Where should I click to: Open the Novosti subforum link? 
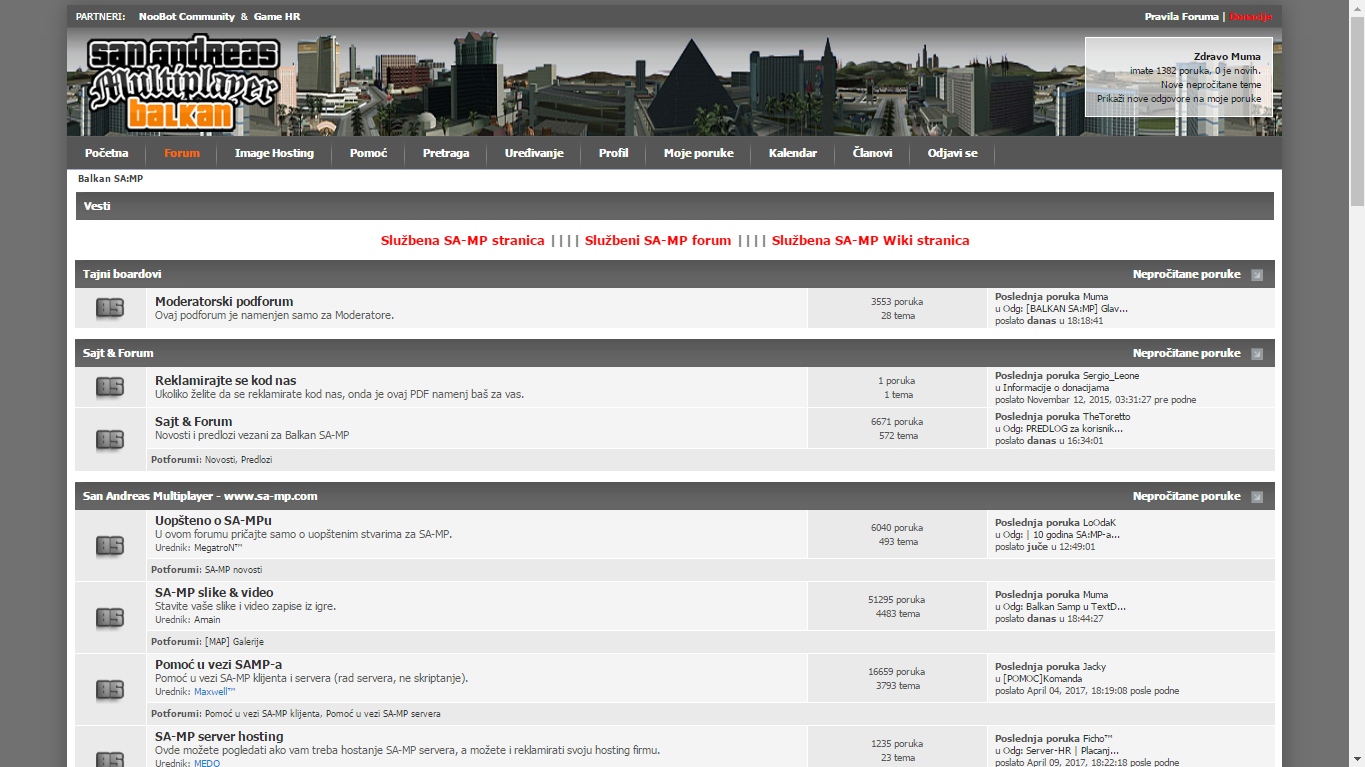coord(220,460)
